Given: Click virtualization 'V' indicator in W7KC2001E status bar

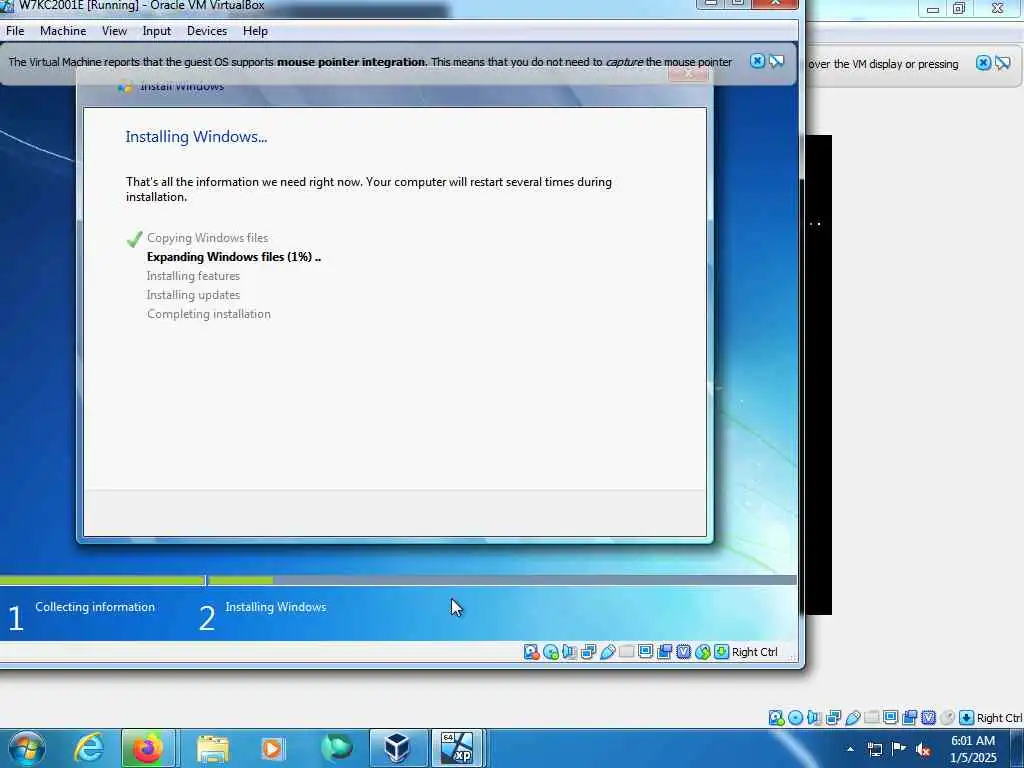Looking at the screenshot, I should tap(684, 652).
